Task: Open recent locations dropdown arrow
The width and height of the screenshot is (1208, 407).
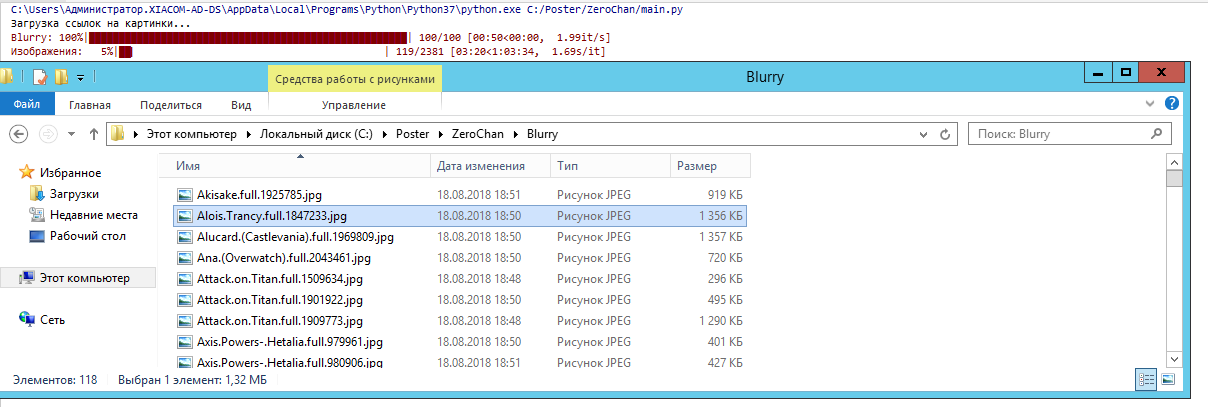Action: (x=71, y=134)
